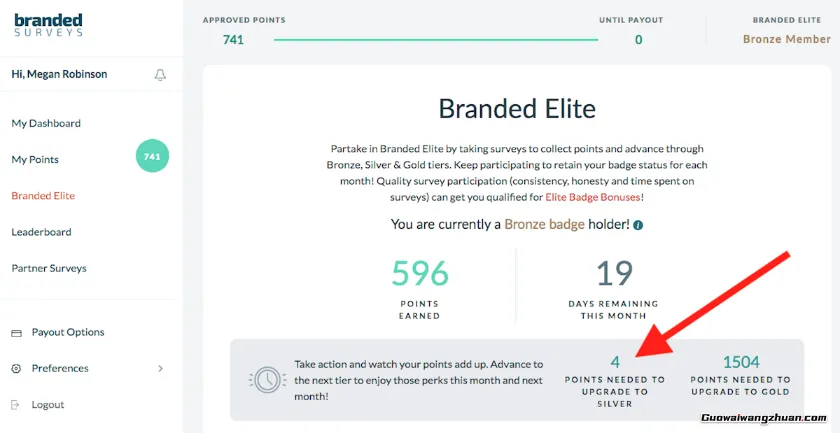Click the Logout arrow icon
Image resolution: width=840 pixels, height=433 pixels.
(x=16, y=405)
